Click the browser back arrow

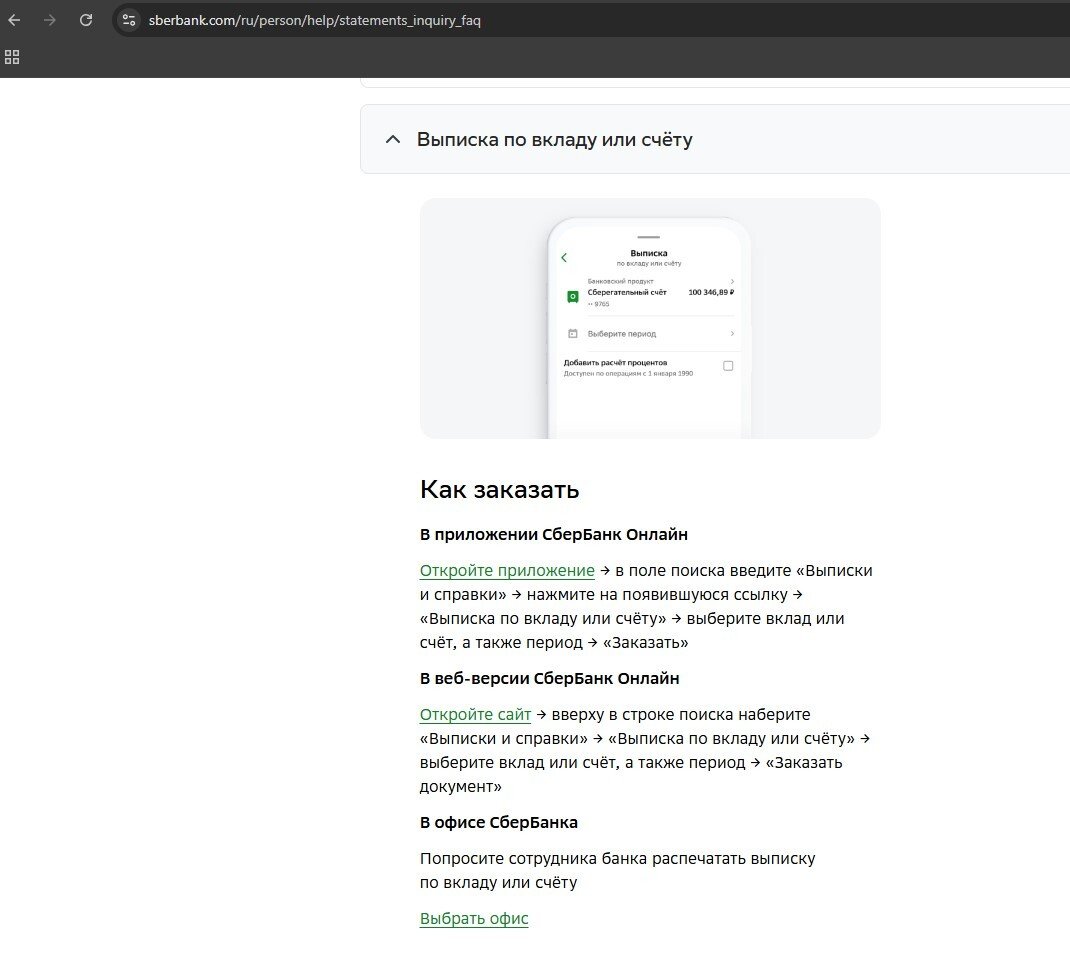pos(14,20)
